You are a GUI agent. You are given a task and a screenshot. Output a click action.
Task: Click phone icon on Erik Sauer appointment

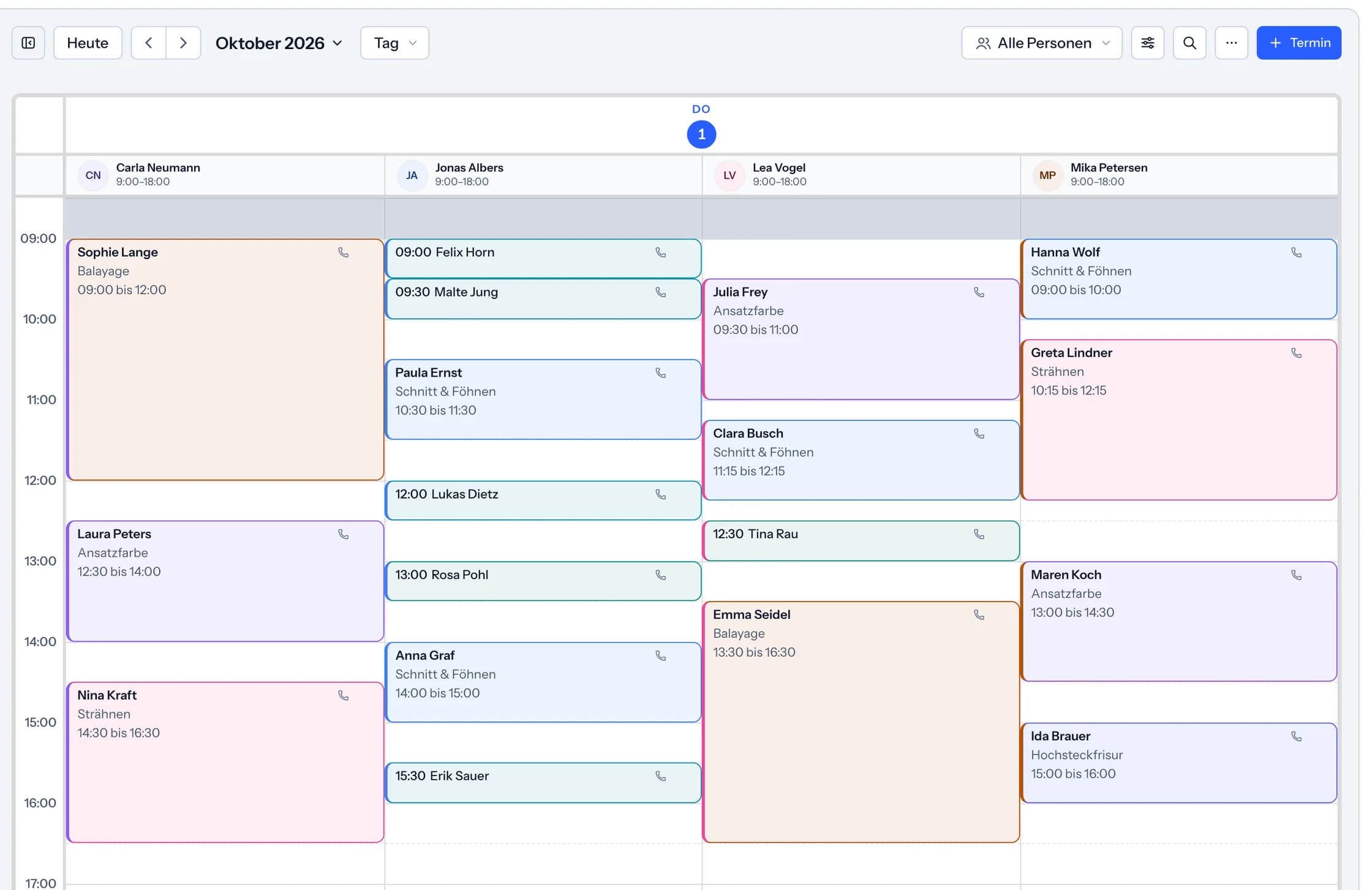tap(661, 776)
